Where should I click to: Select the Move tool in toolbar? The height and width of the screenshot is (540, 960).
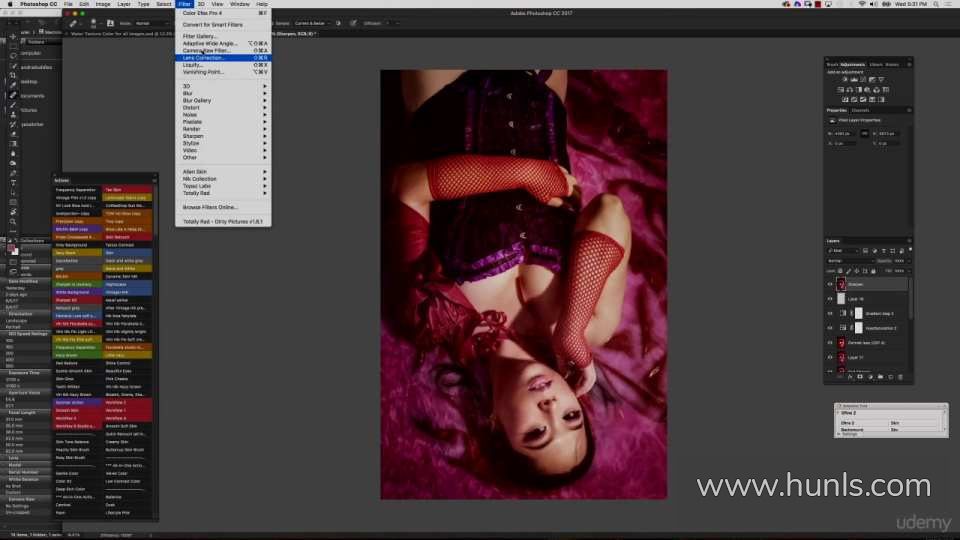pyautogui.click(x=13, y=37)
